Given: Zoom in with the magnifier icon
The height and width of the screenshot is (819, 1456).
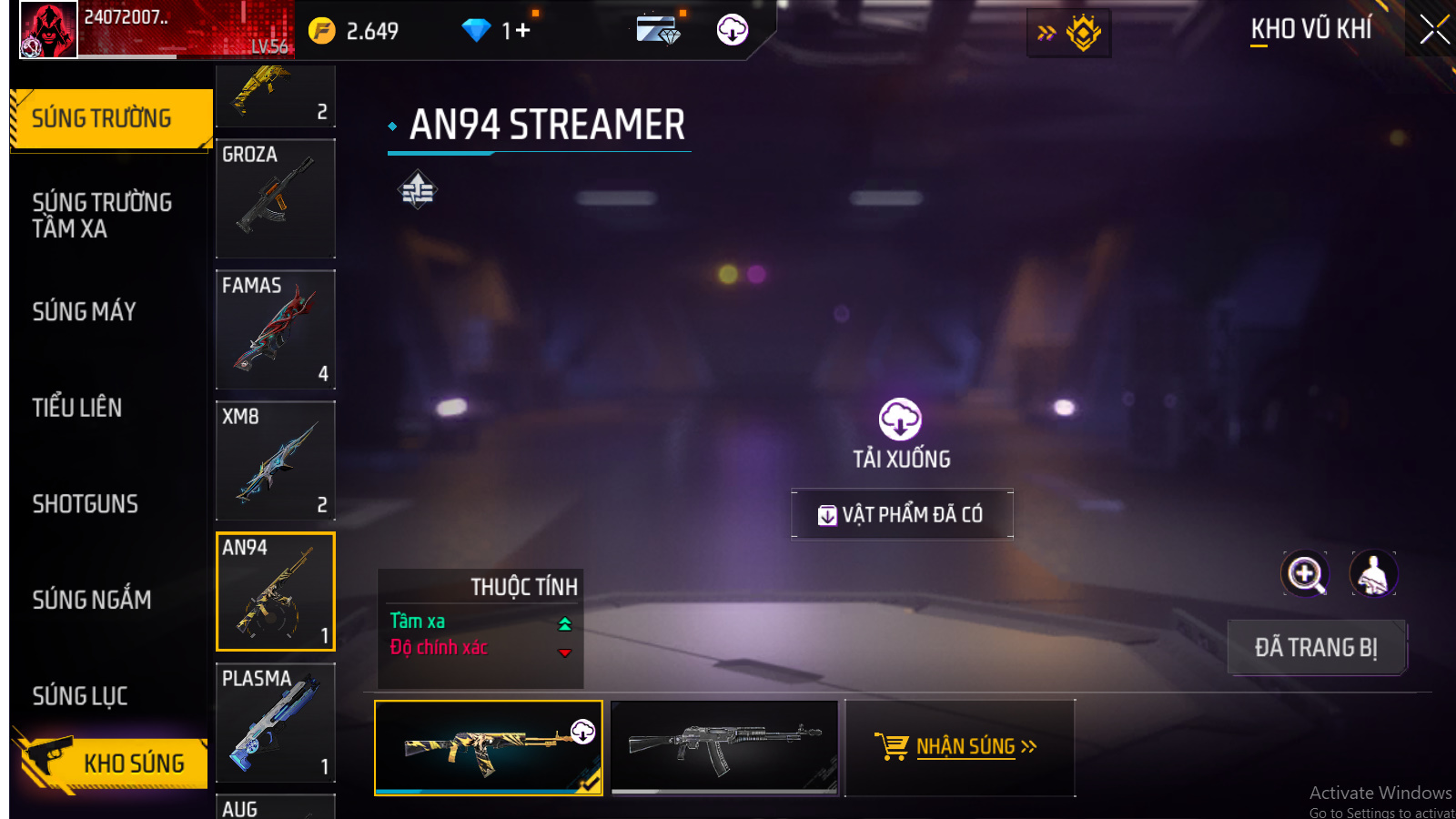Looking at the screenshot, I should coord(1305,574).
